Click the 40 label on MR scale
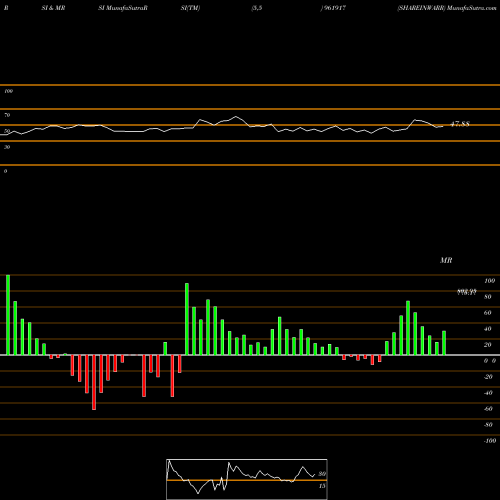 click(488, 329)
